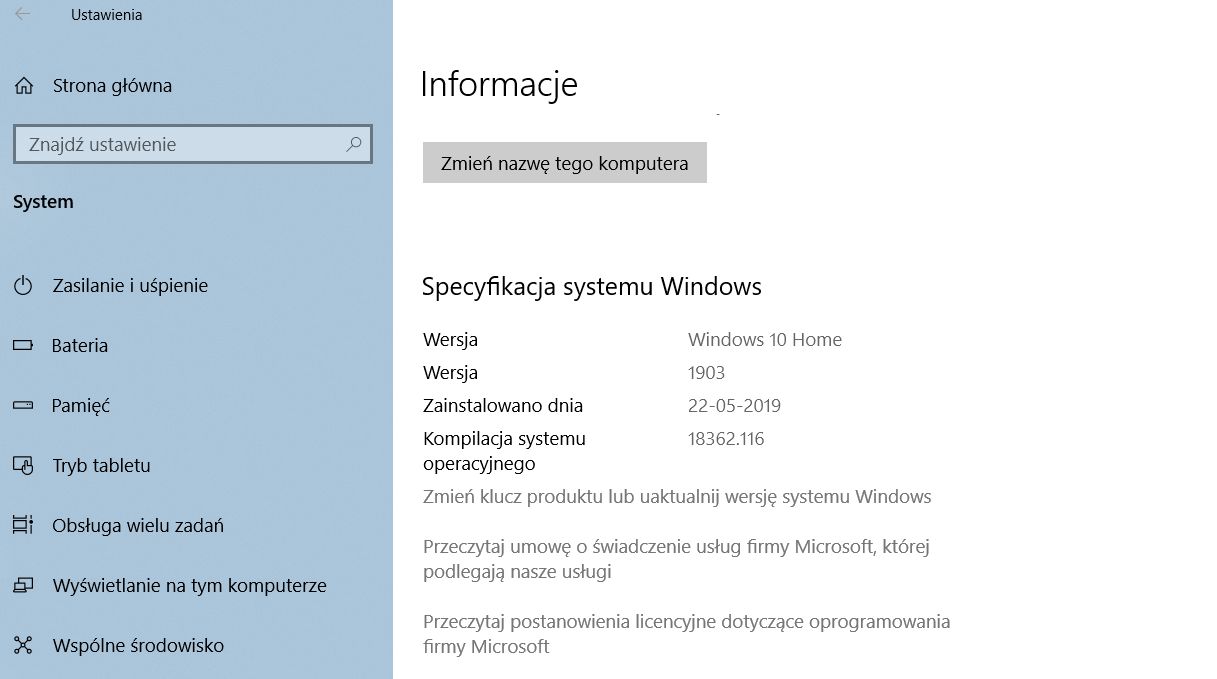
Task: Click the Obsługa wielu zadań icon
Action: point(23,526)
